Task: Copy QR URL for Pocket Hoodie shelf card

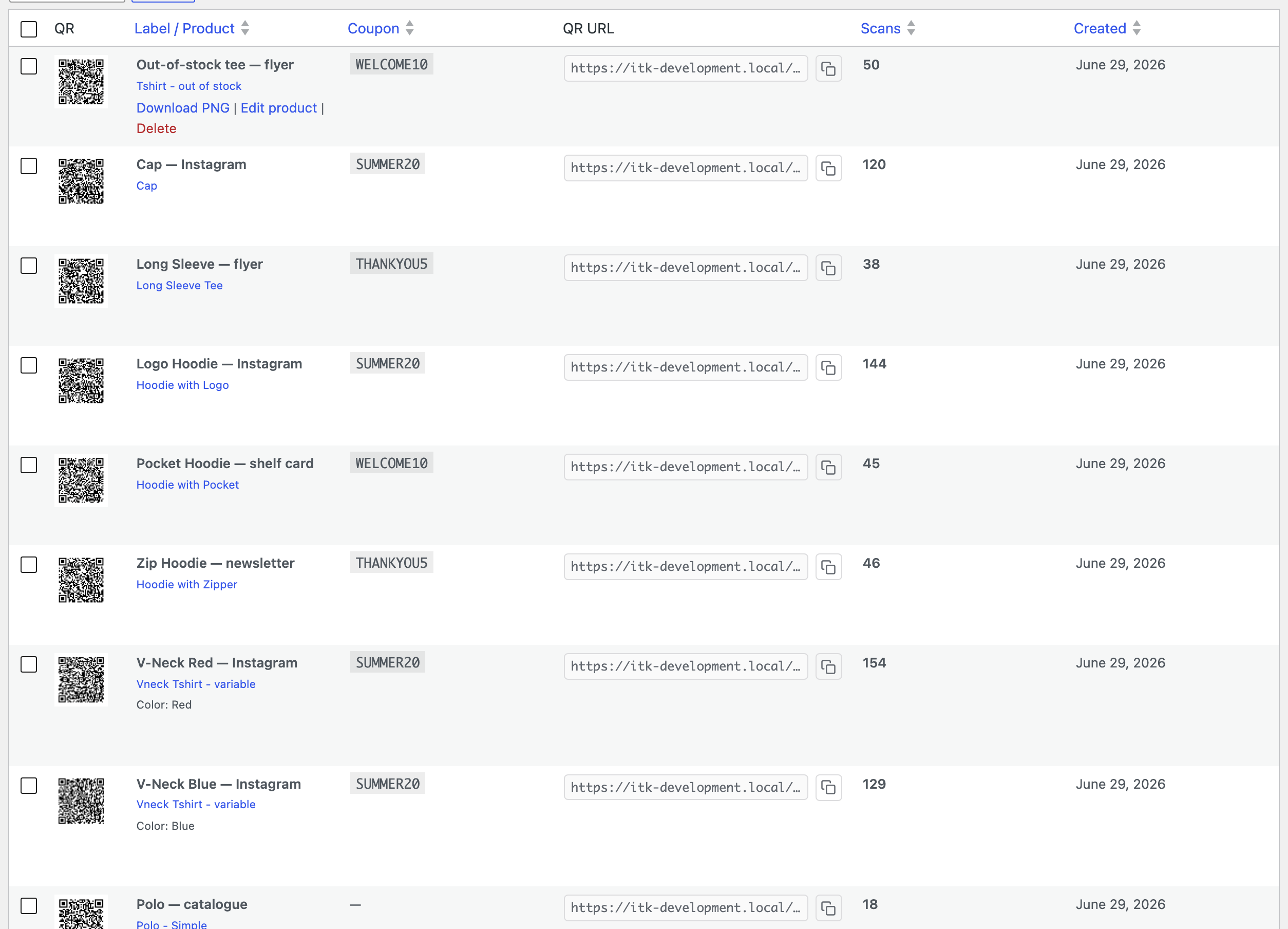Action: click(828, 467)
